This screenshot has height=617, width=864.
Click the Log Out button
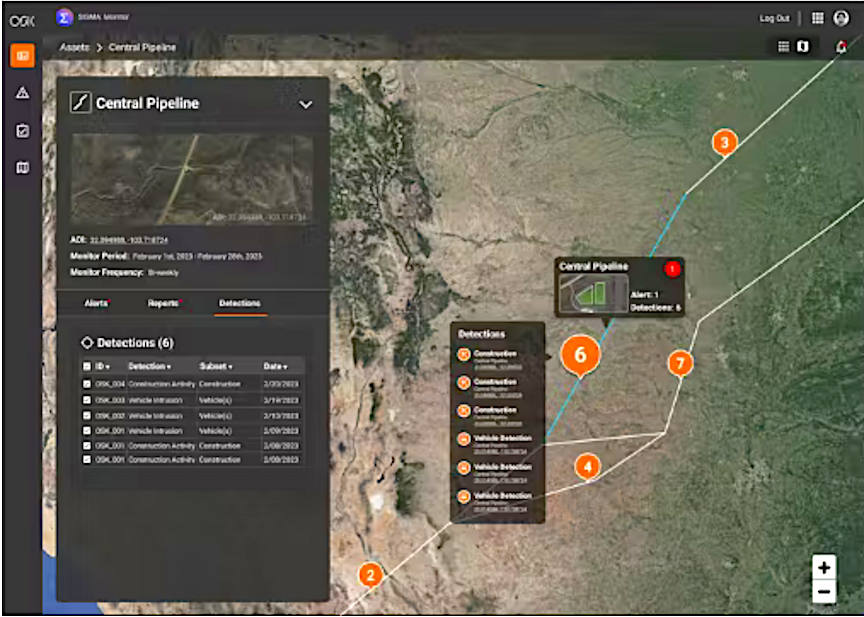(774, 18)
